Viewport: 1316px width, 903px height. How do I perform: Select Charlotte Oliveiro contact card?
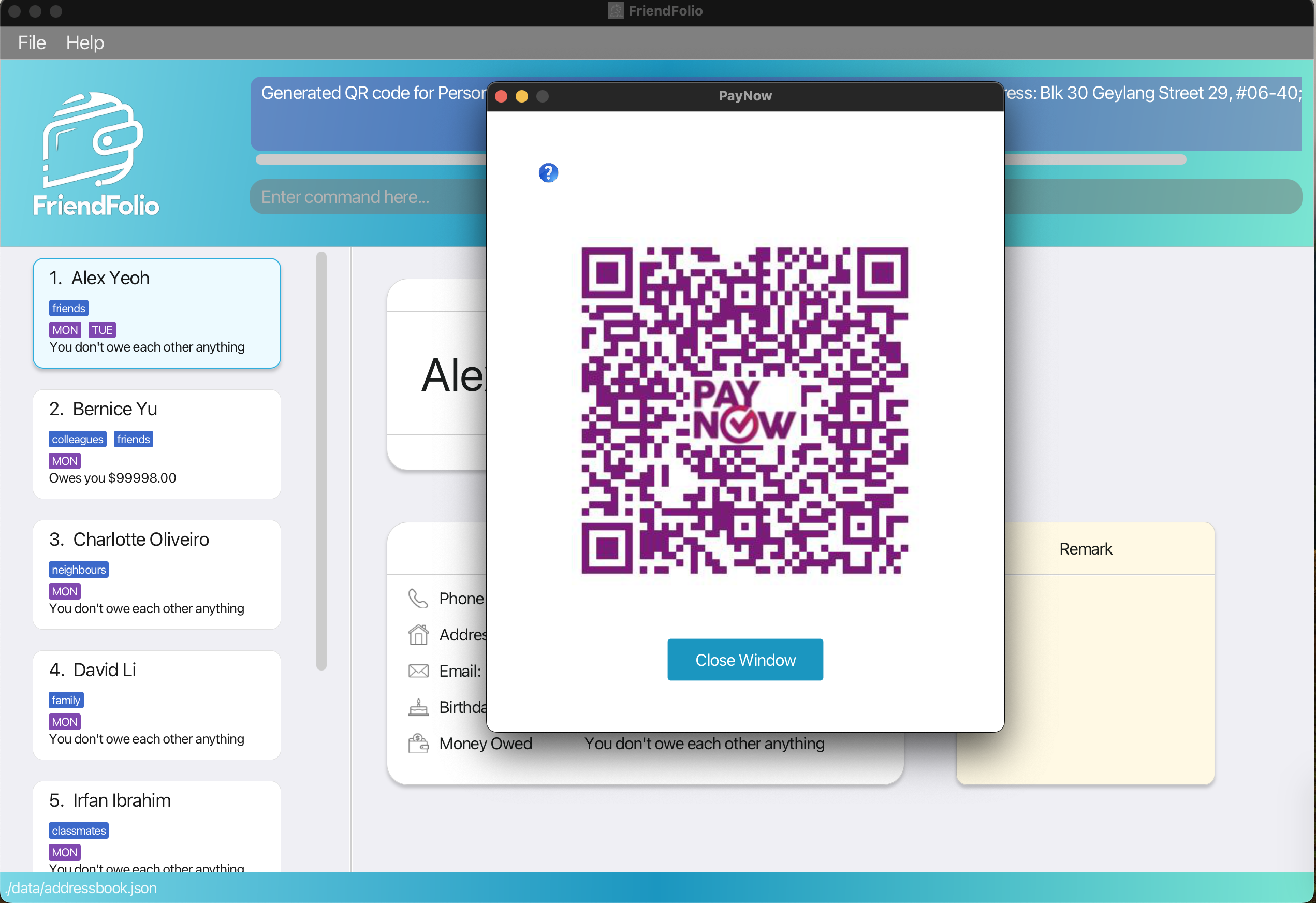coord(157,574)
